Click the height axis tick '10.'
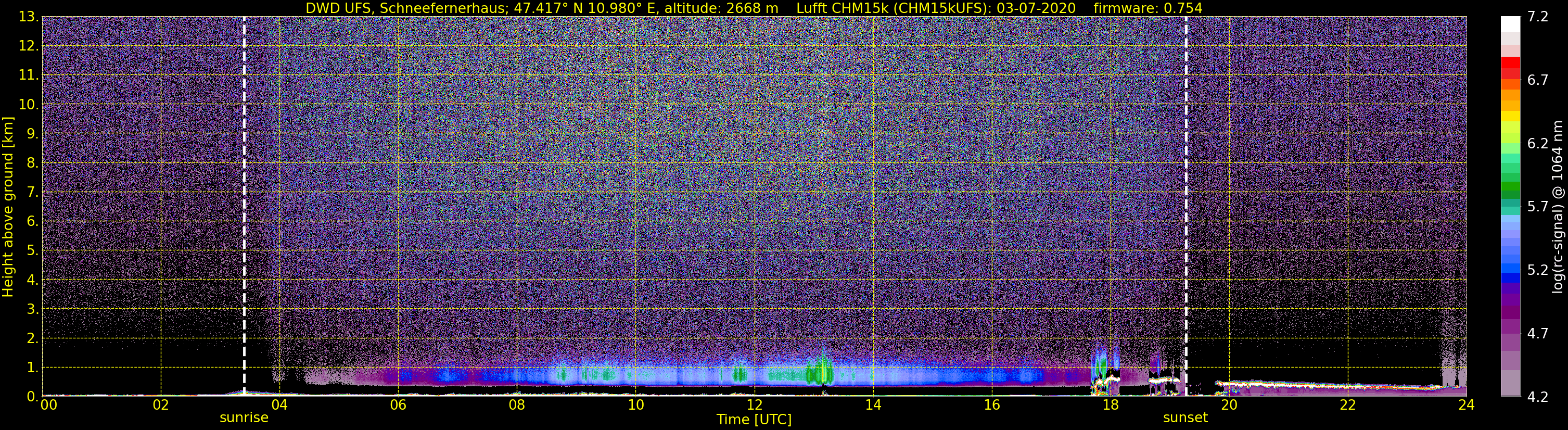Screen dimensions: 1568x430 click(x=29, y=105)
